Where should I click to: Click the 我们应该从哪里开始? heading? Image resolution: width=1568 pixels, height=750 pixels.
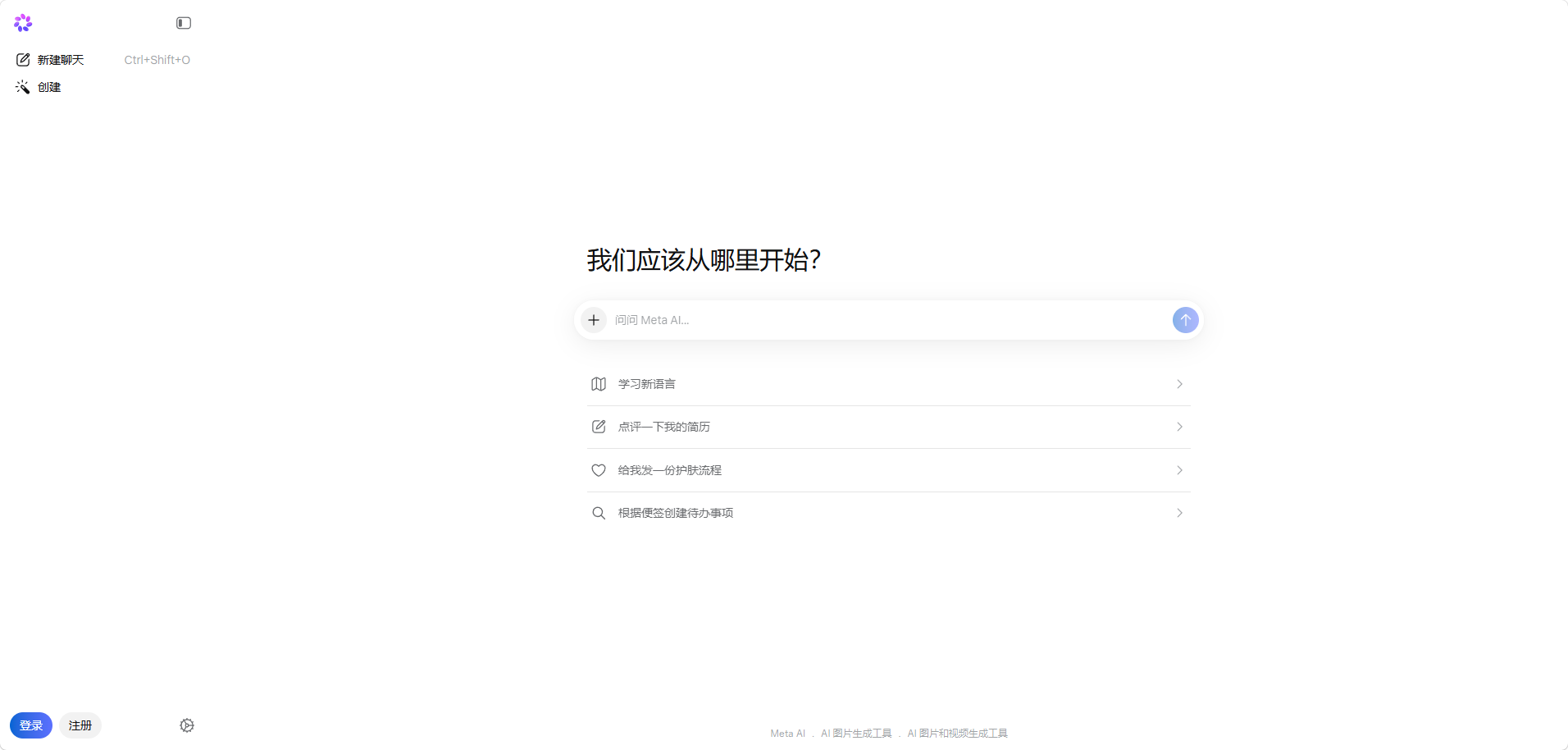(x=704, y=260)
